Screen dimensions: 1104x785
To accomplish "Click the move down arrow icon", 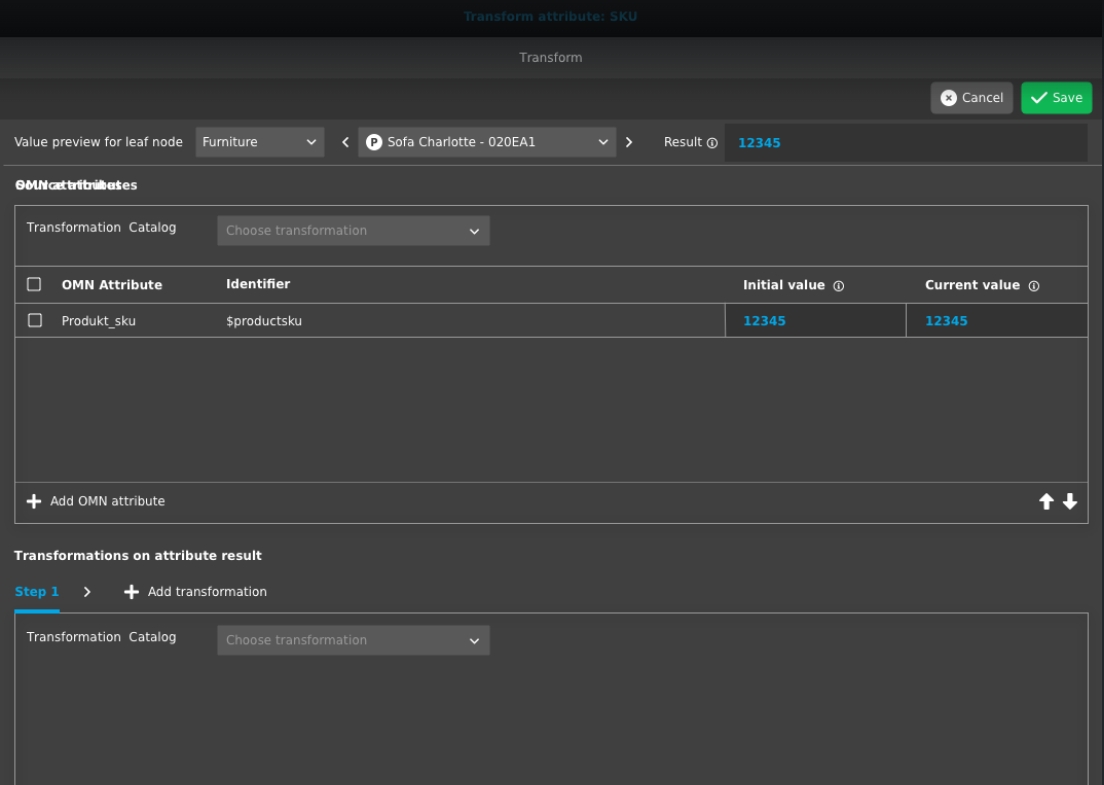I will point(1070,502).
